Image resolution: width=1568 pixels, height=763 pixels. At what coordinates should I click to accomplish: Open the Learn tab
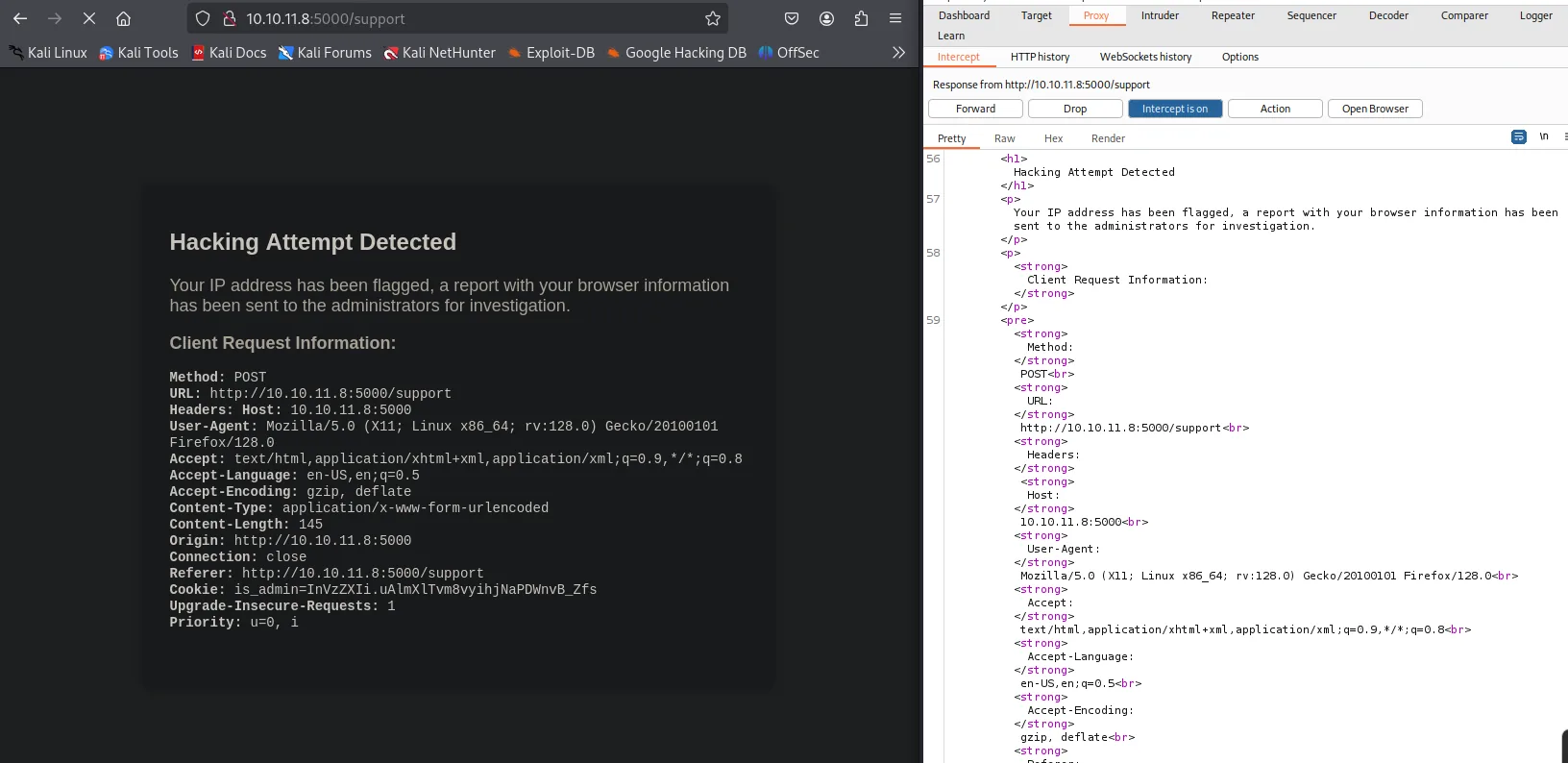951,36
